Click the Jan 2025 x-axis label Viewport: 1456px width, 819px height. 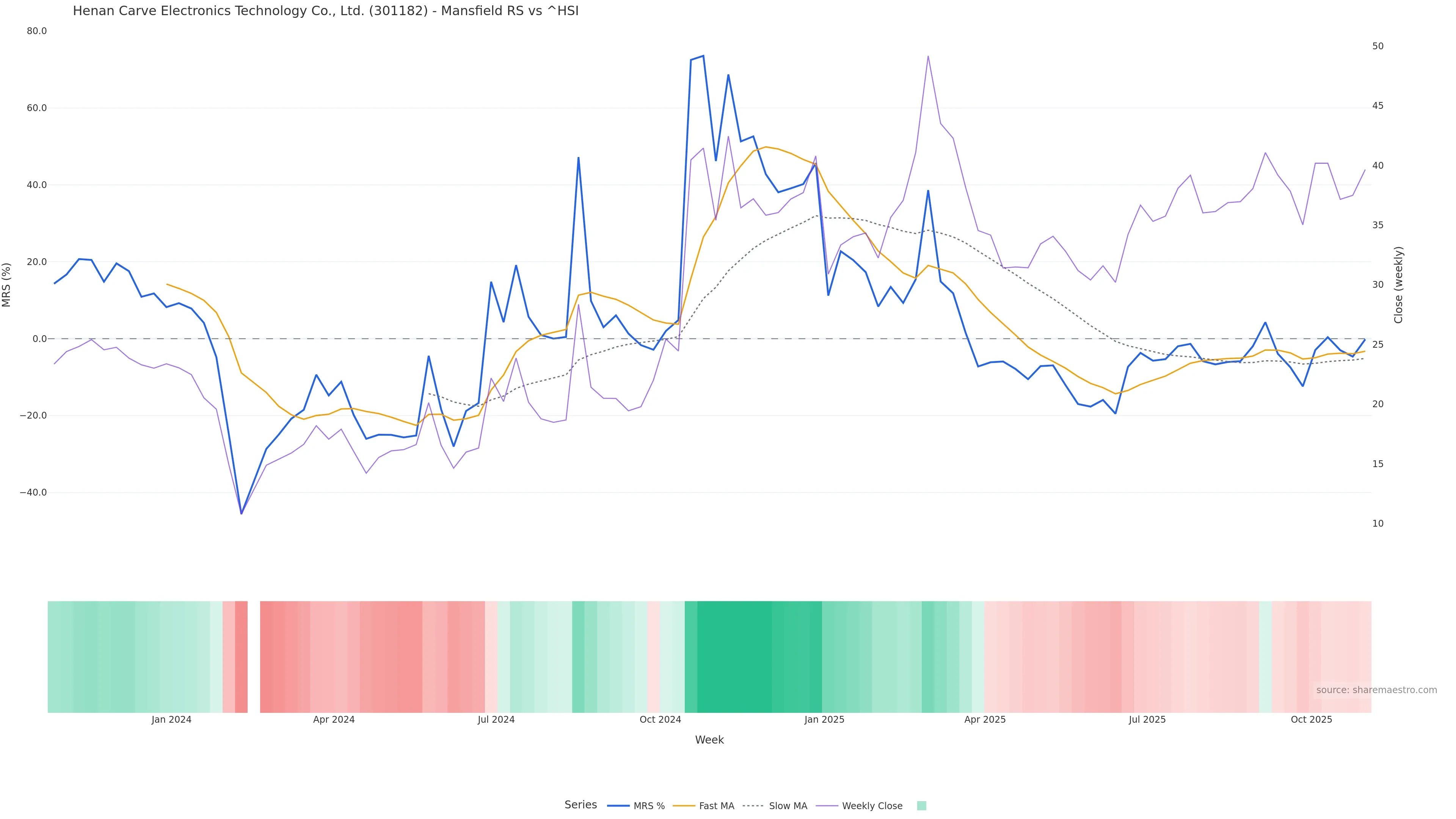824,720
